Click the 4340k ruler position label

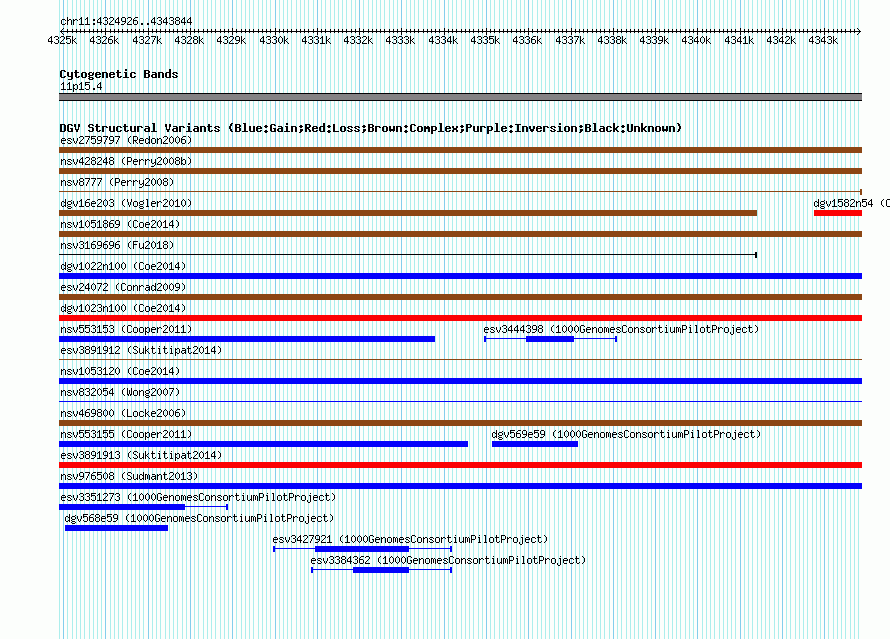click(x=696, y=40)
